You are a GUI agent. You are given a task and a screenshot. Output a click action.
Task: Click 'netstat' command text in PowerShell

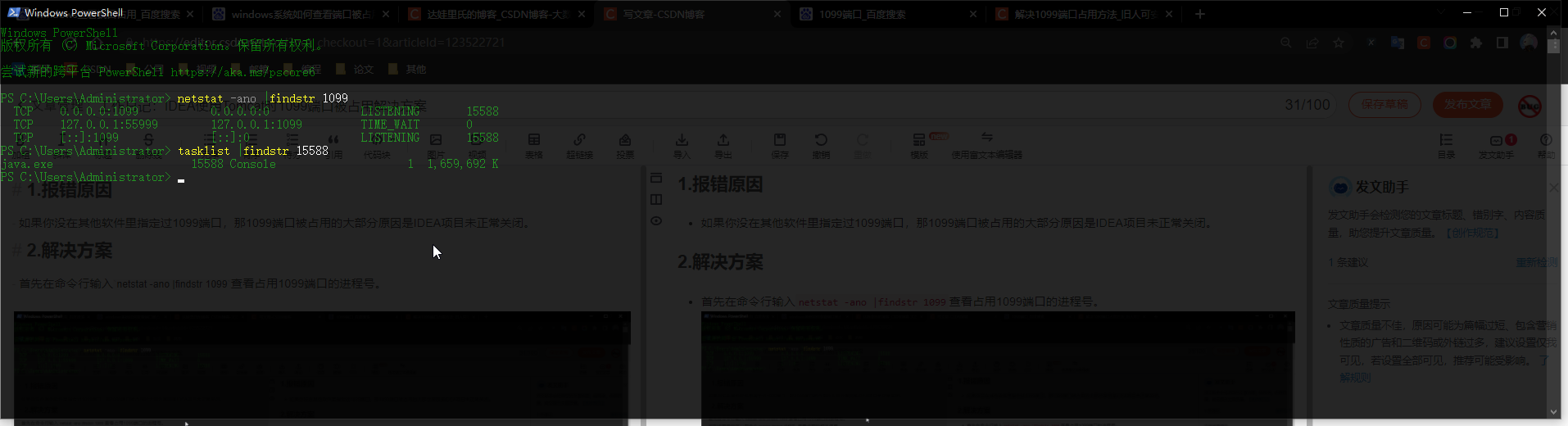click(200, 98)
